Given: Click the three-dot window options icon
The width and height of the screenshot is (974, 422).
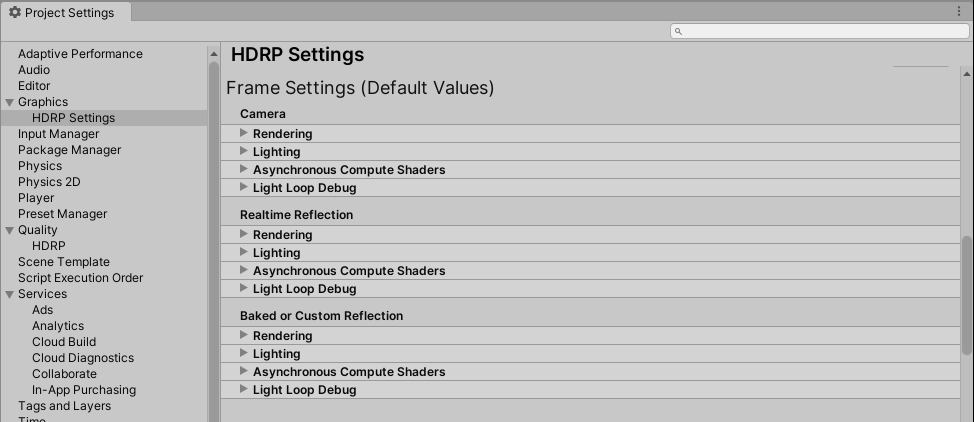Looking at the screenshot, I should 959,12.
